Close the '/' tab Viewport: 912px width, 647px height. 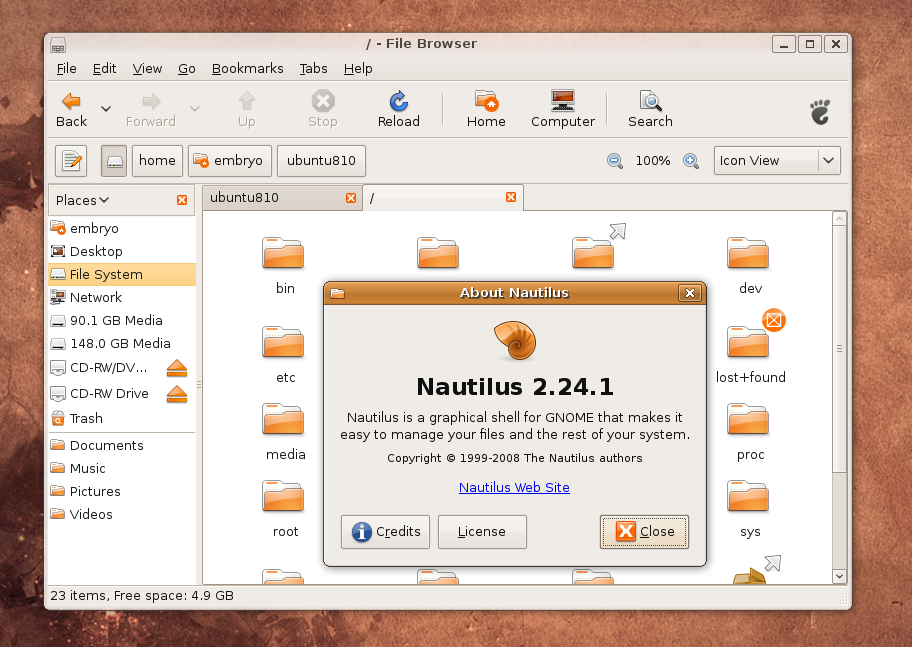click(511, 197)
